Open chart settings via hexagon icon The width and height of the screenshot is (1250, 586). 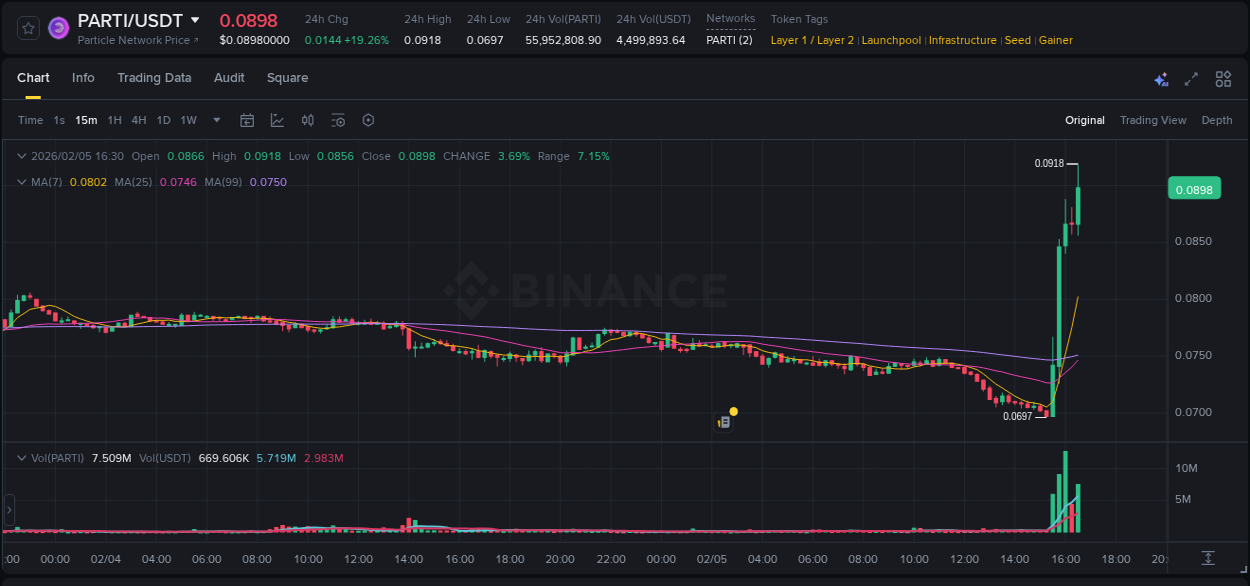tap(368, 120)
